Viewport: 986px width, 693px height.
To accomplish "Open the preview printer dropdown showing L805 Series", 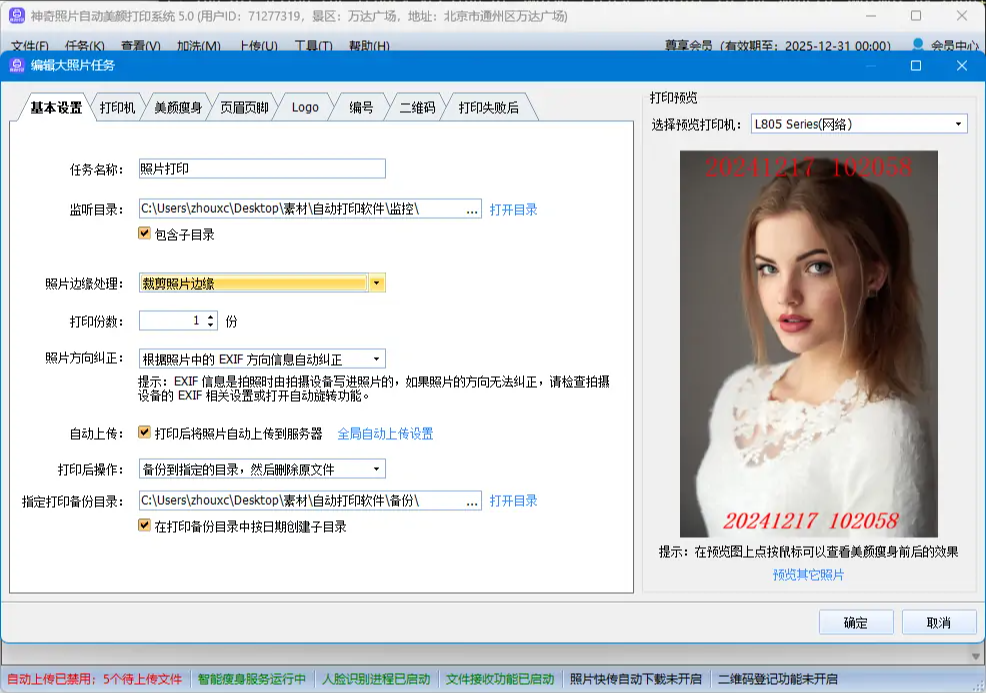I will (x=961, y=123).
